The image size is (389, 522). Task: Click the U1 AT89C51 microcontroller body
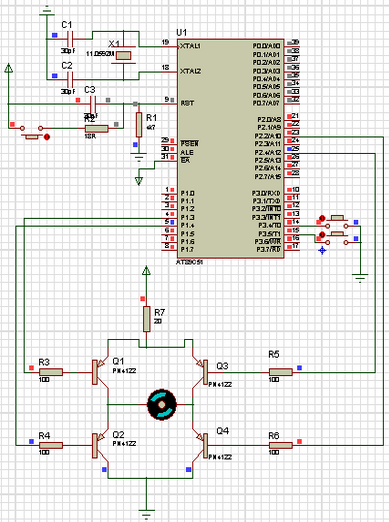(x=231, y=149)
